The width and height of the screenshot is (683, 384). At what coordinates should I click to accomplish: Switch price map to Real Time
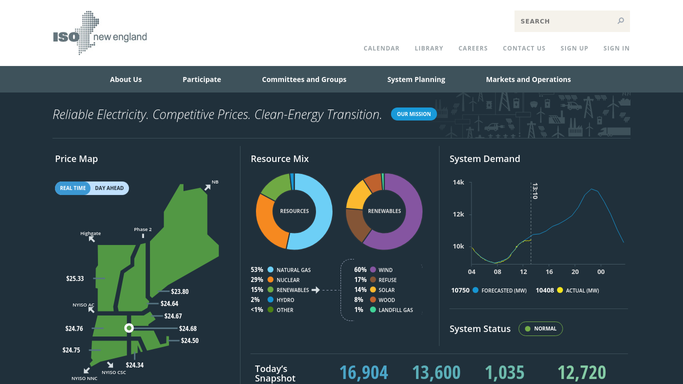[73, 188]
